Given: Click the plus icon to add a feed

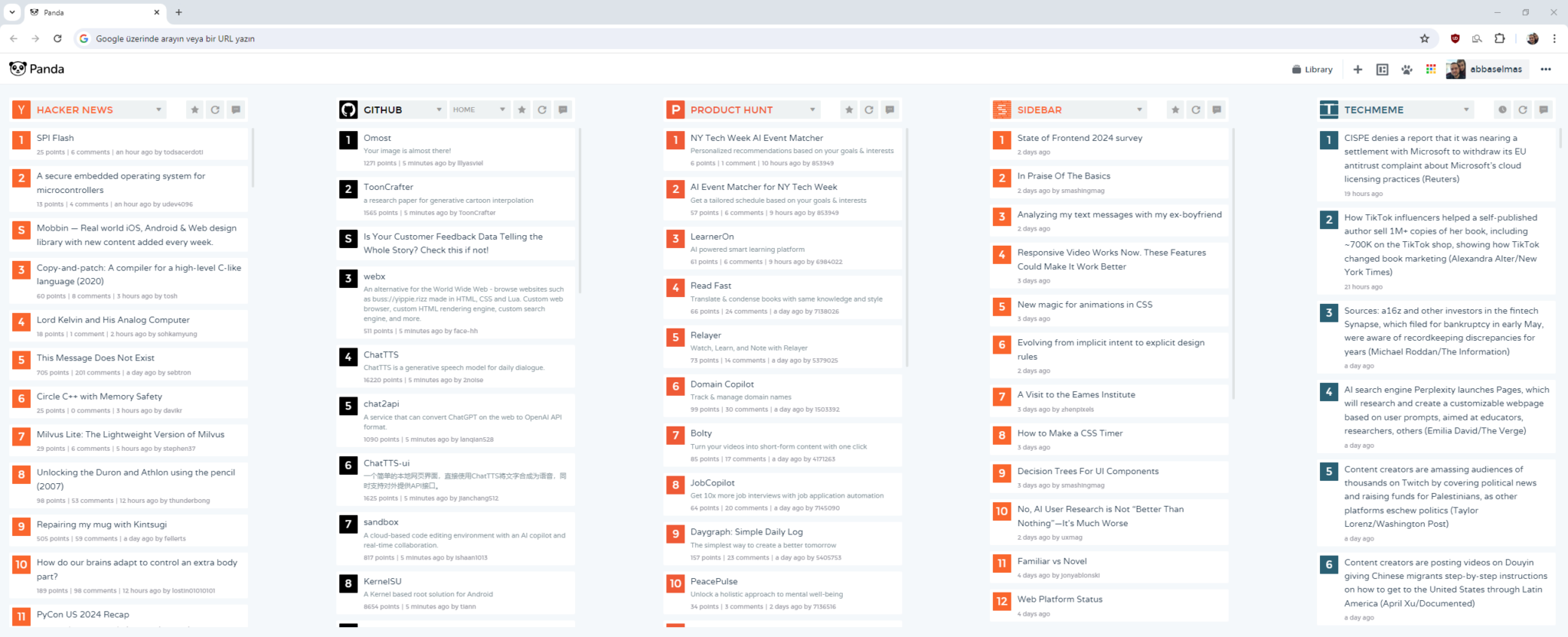Looking at the screenshot, I should 1357,70.
